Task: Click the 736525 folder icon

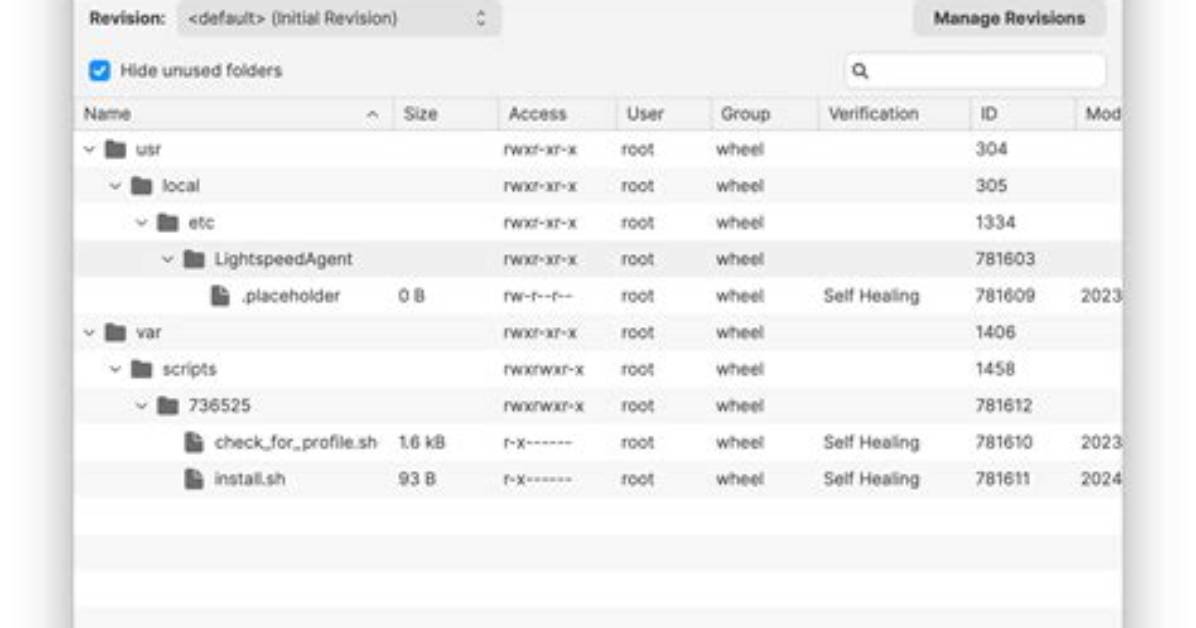Action: tap(167, 405)
